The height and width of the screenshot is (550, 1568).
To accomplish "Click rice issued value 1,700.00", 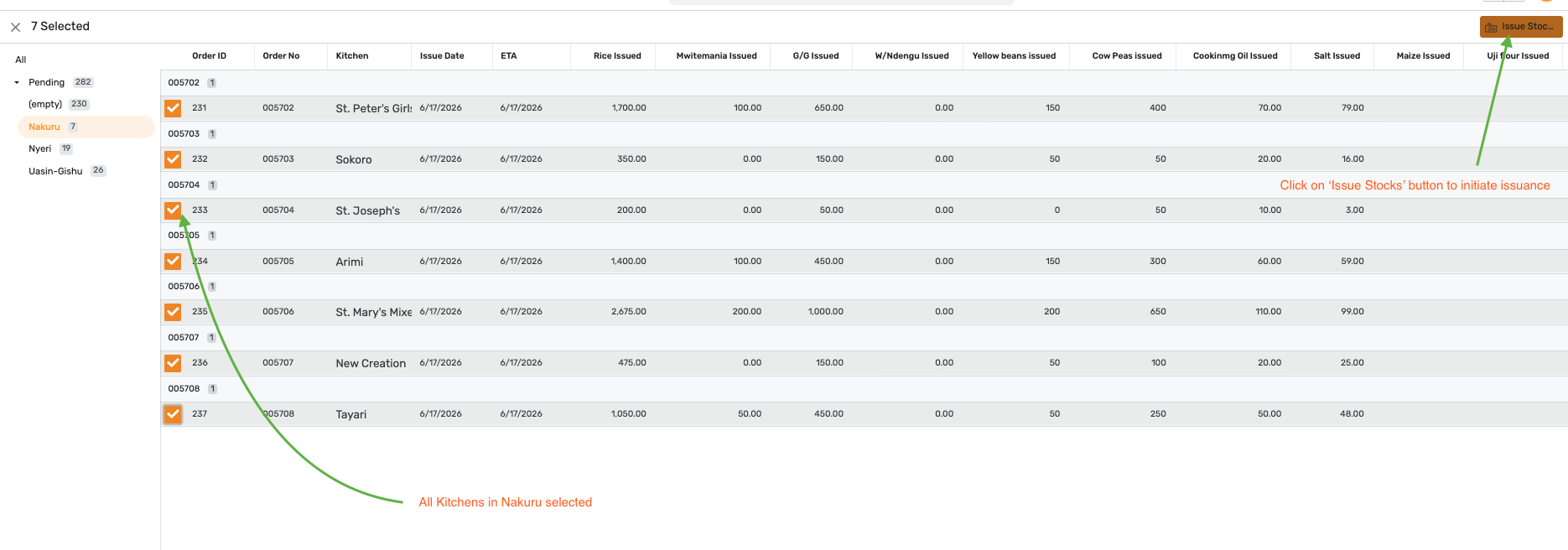I will 629,108.
